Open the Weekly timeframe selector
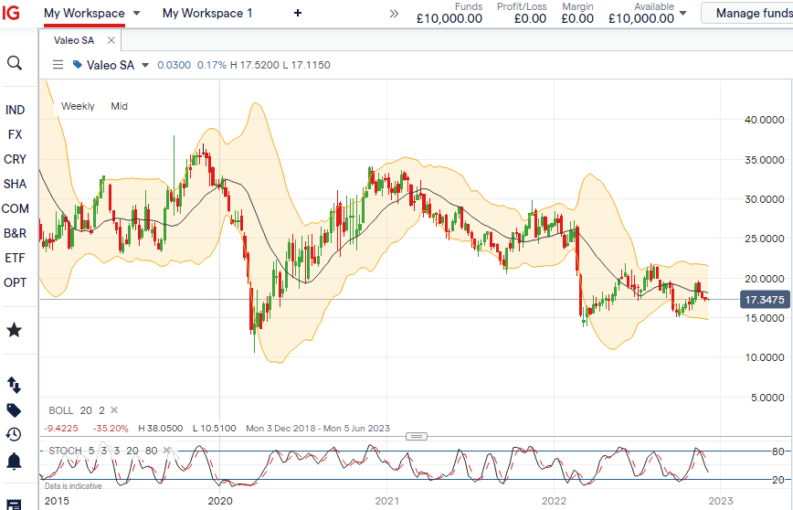The image size is (793, 510). (78, 106)
